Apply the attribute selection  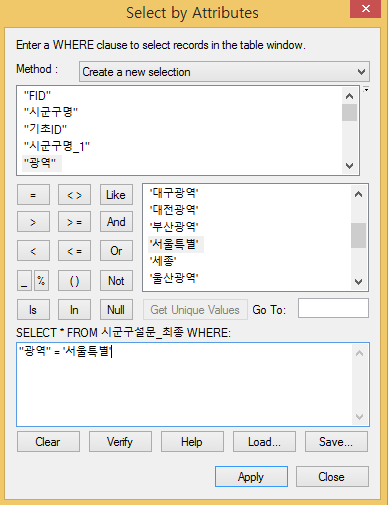[251, 477]
